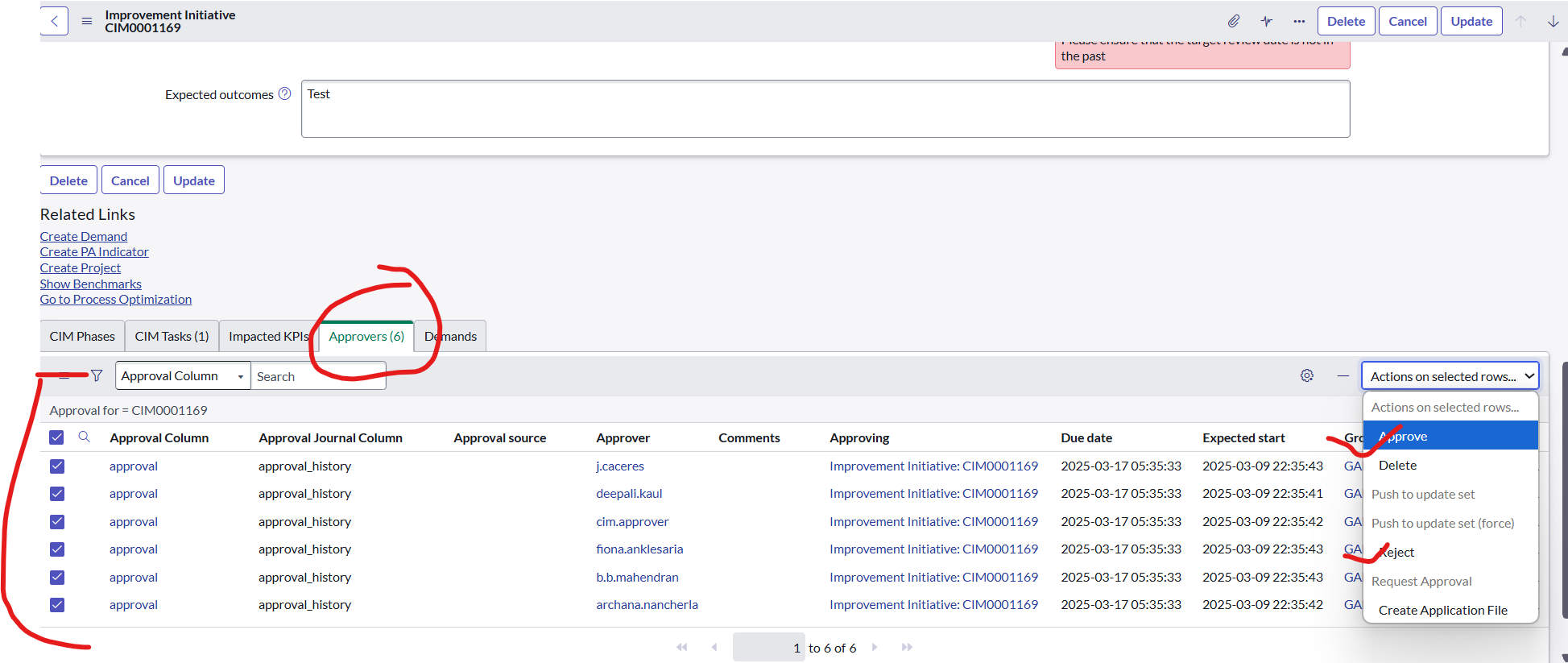Image resolution: width=1568 pixels, height=663 pixels.
Task: Switch to the Demands tab
Action: click(x=450, y=336)
